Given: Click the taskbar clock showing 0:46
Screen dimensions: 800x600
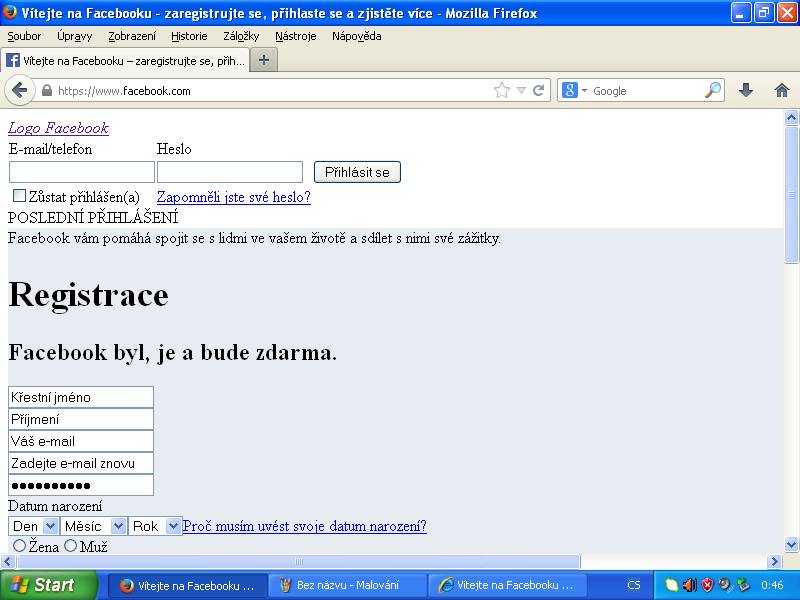Looking at the screenshot, I should [x=772, y=585].
